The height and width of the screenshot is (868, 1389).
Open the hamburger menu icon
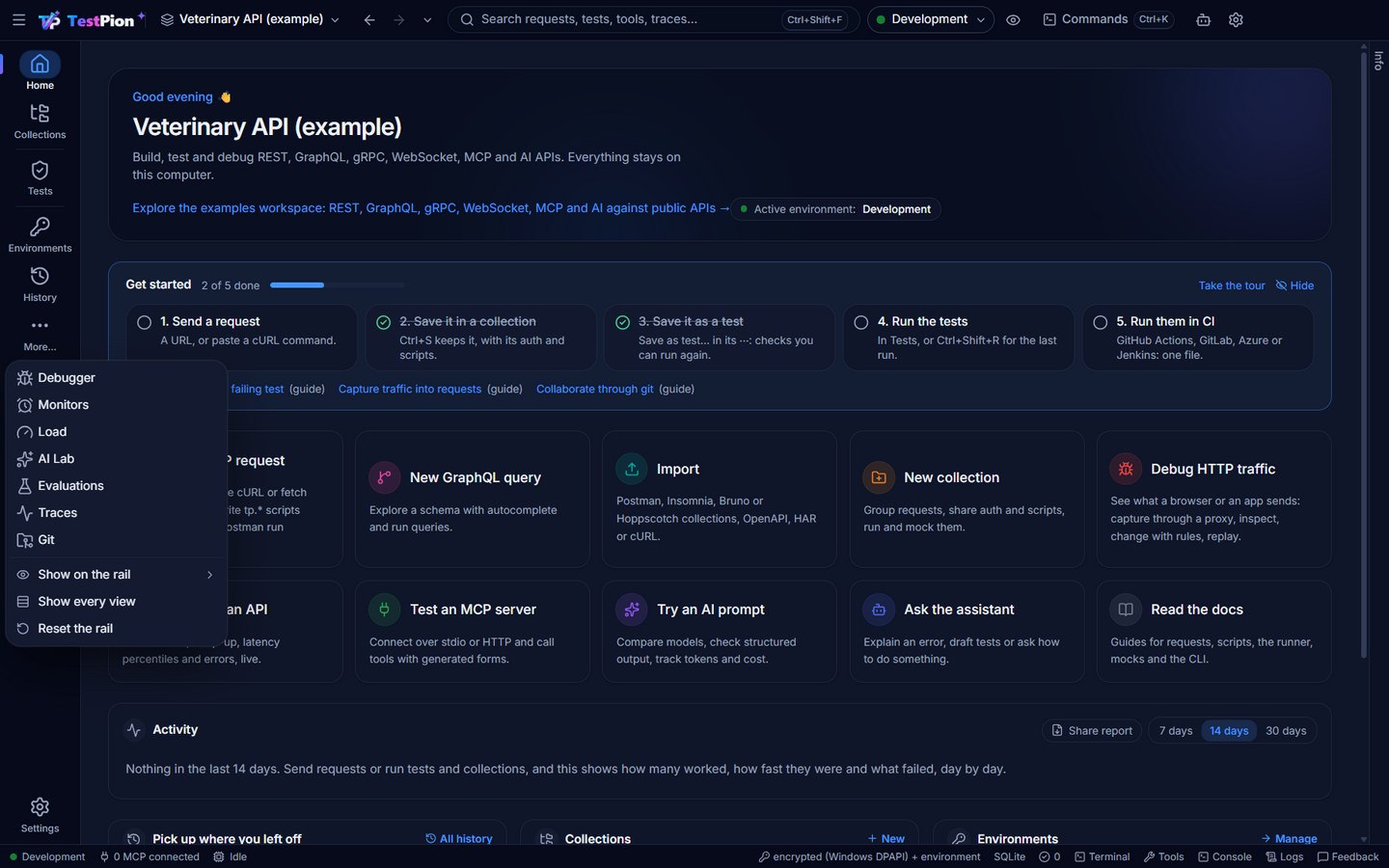(18, 19)
